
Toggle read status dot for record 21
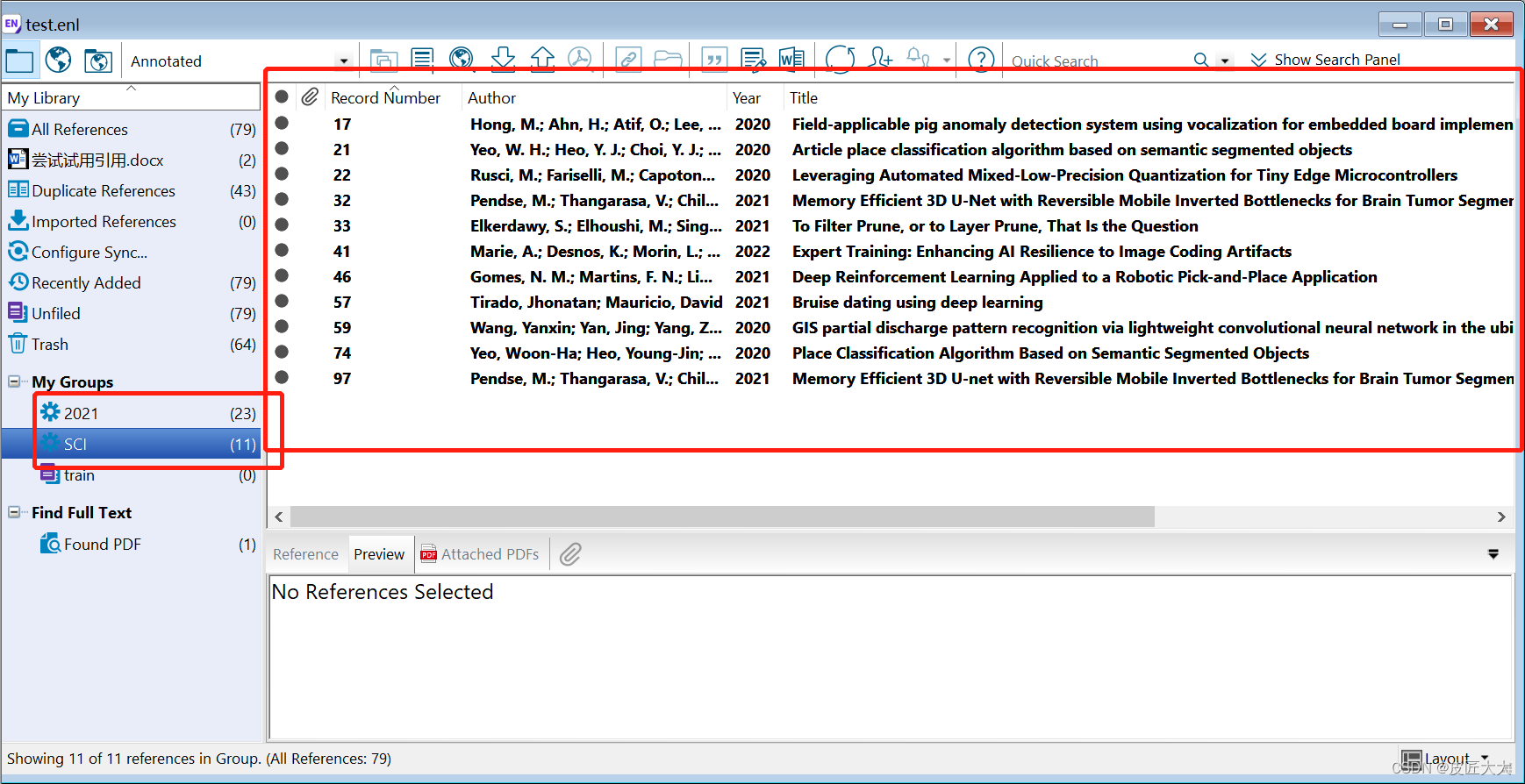[282, 149]
